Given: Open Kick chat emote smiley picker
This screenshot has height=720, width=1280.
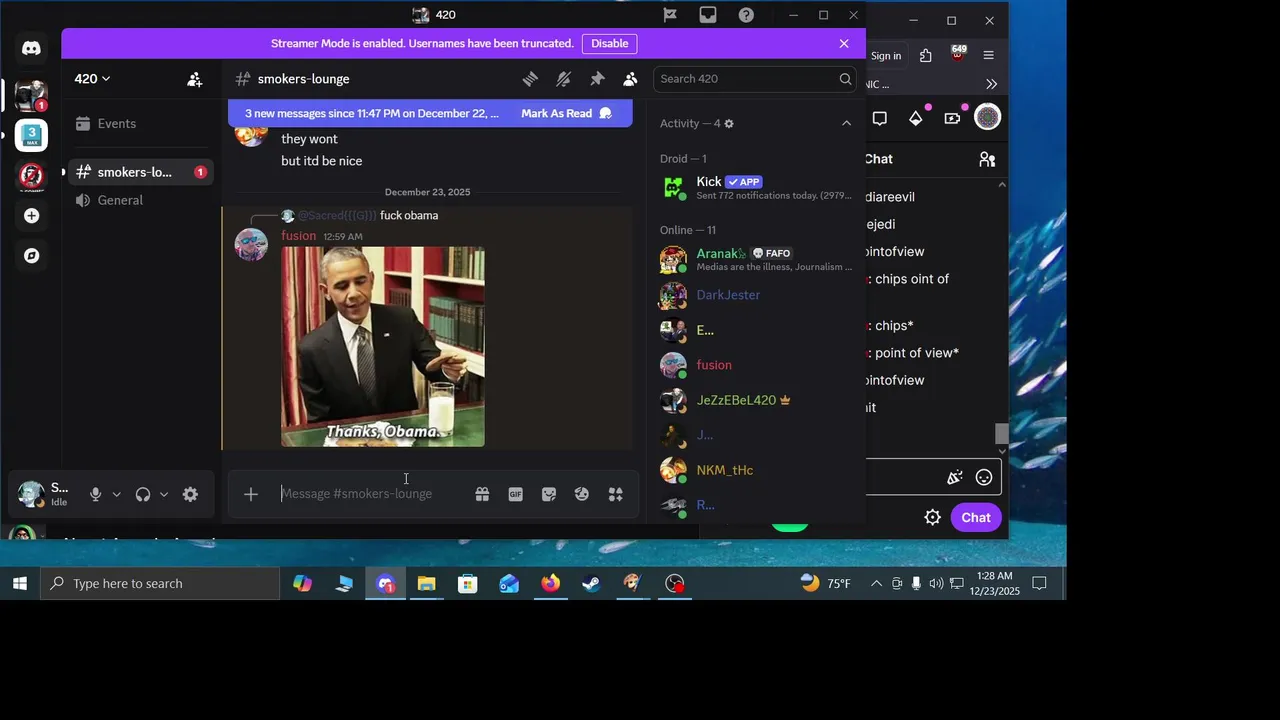Looking at the screenshot, I should 984,478.
